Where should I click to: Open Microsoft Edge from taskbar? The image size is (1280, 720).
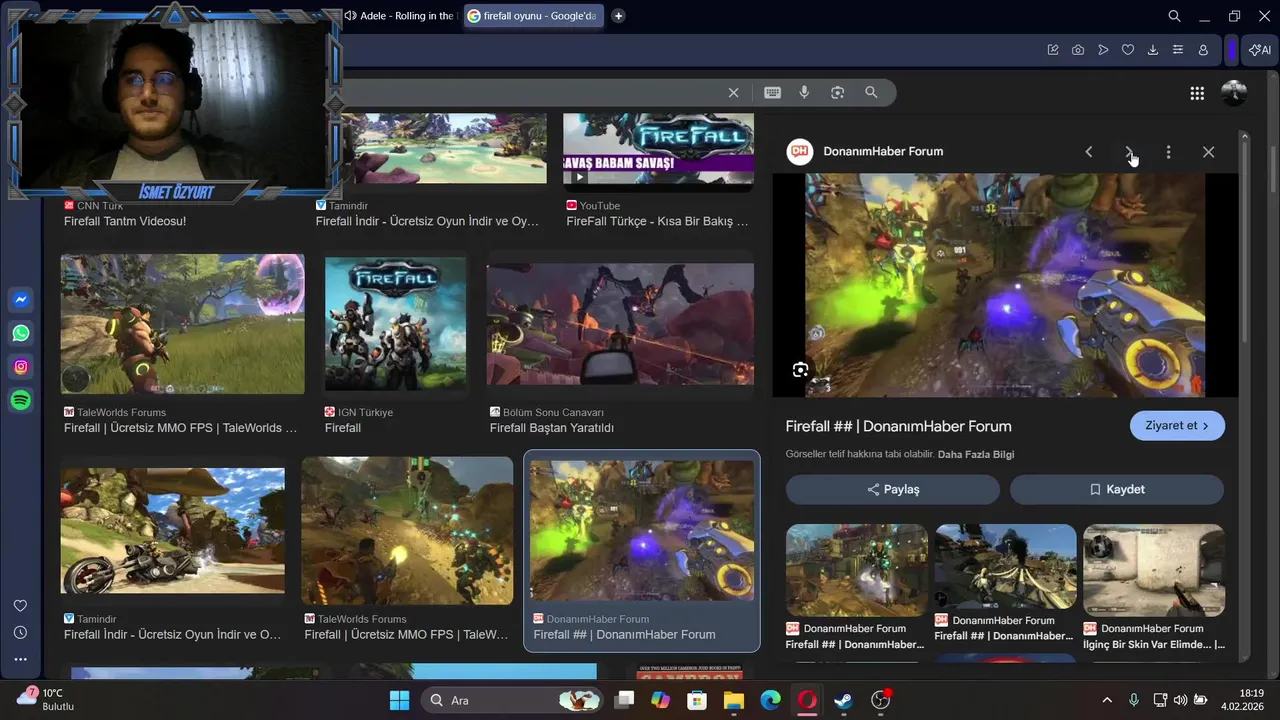point(770,700)
